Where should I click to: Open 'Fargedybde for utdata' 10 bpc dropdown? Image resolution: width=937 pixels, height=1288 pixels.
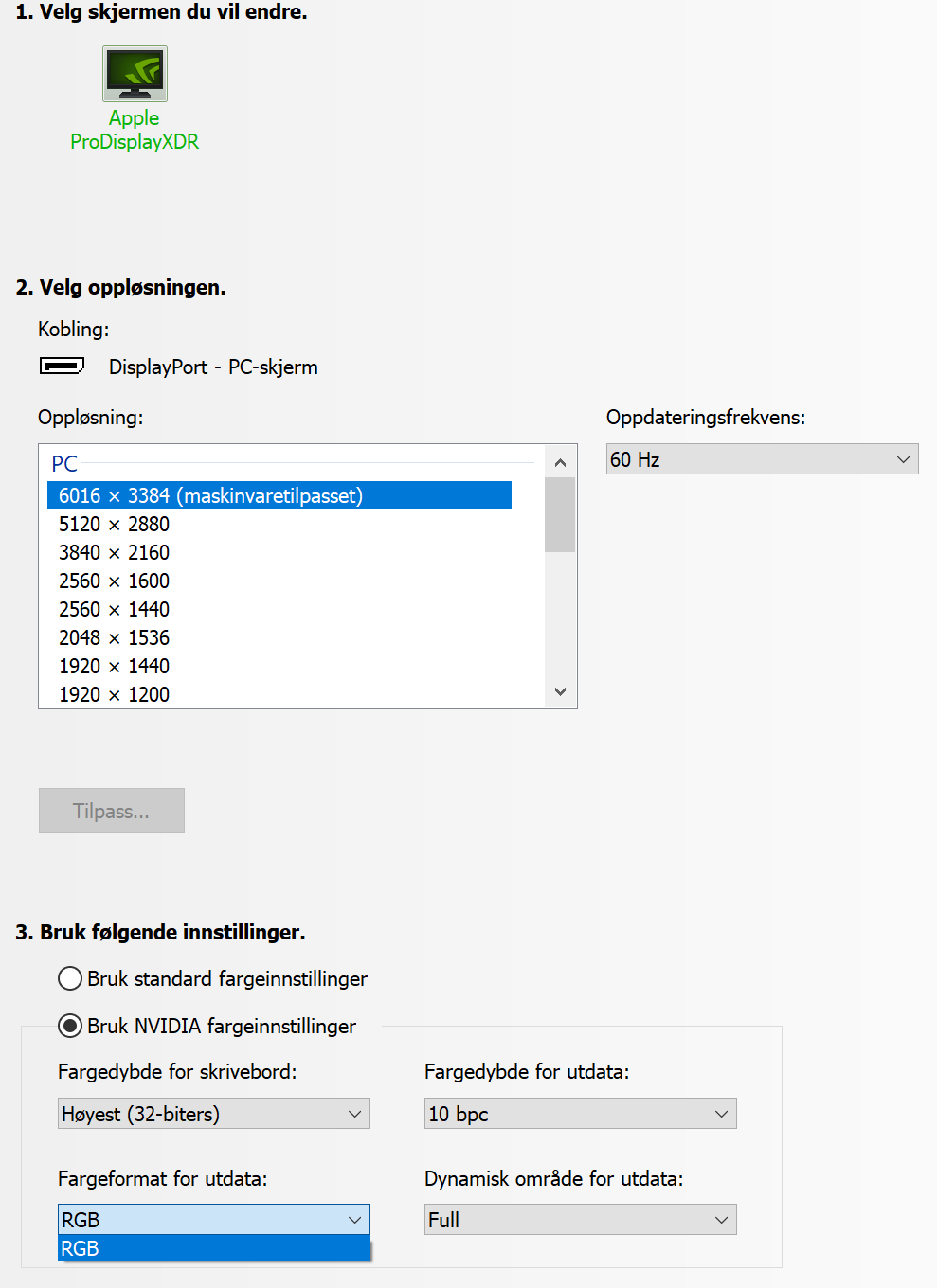580,1114
